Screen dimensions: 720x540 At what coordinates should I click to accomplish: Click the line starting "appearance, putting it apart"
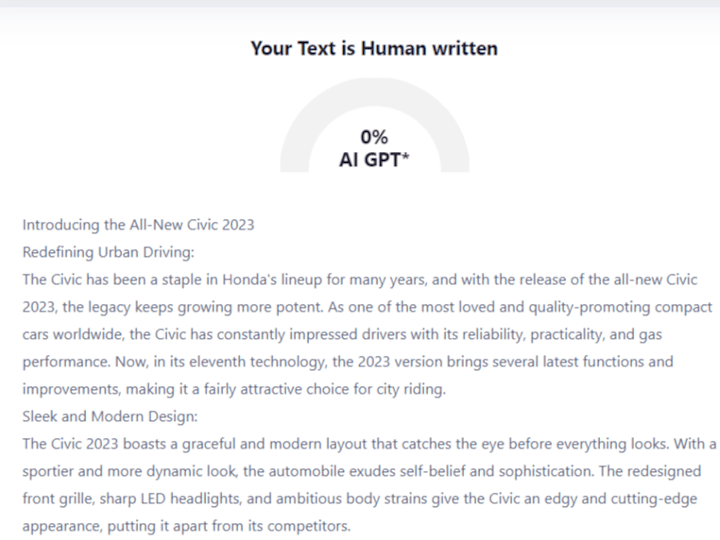pyautogui.click(x=186, y=526)
